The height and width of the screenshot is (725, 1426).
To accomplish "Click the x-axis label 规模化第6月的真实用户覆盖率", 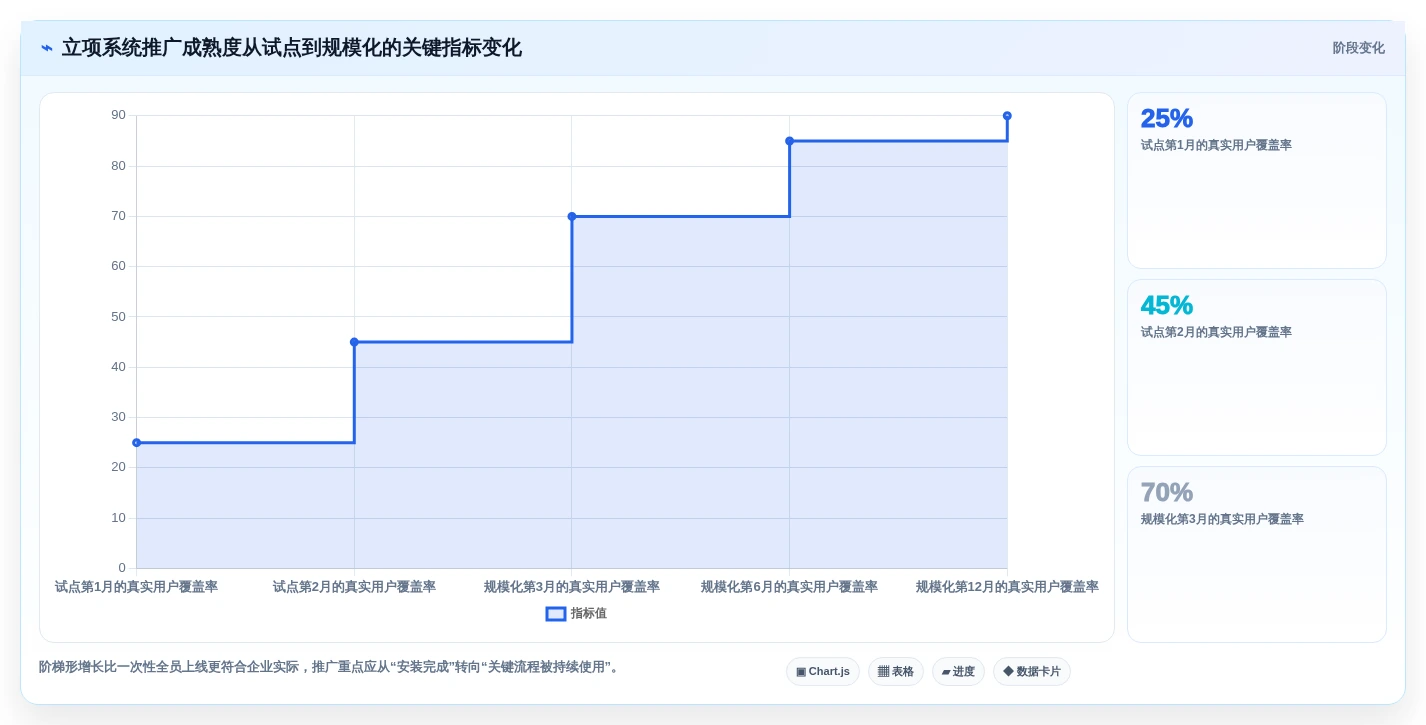I will point(789,587).
